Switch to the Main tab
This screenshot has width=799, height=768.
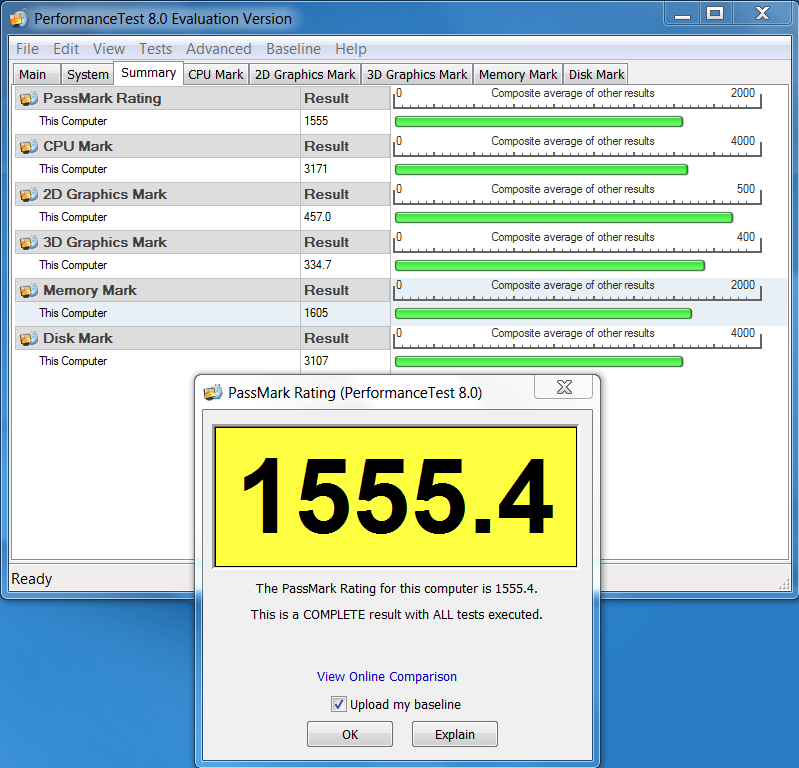coord(36,74)
